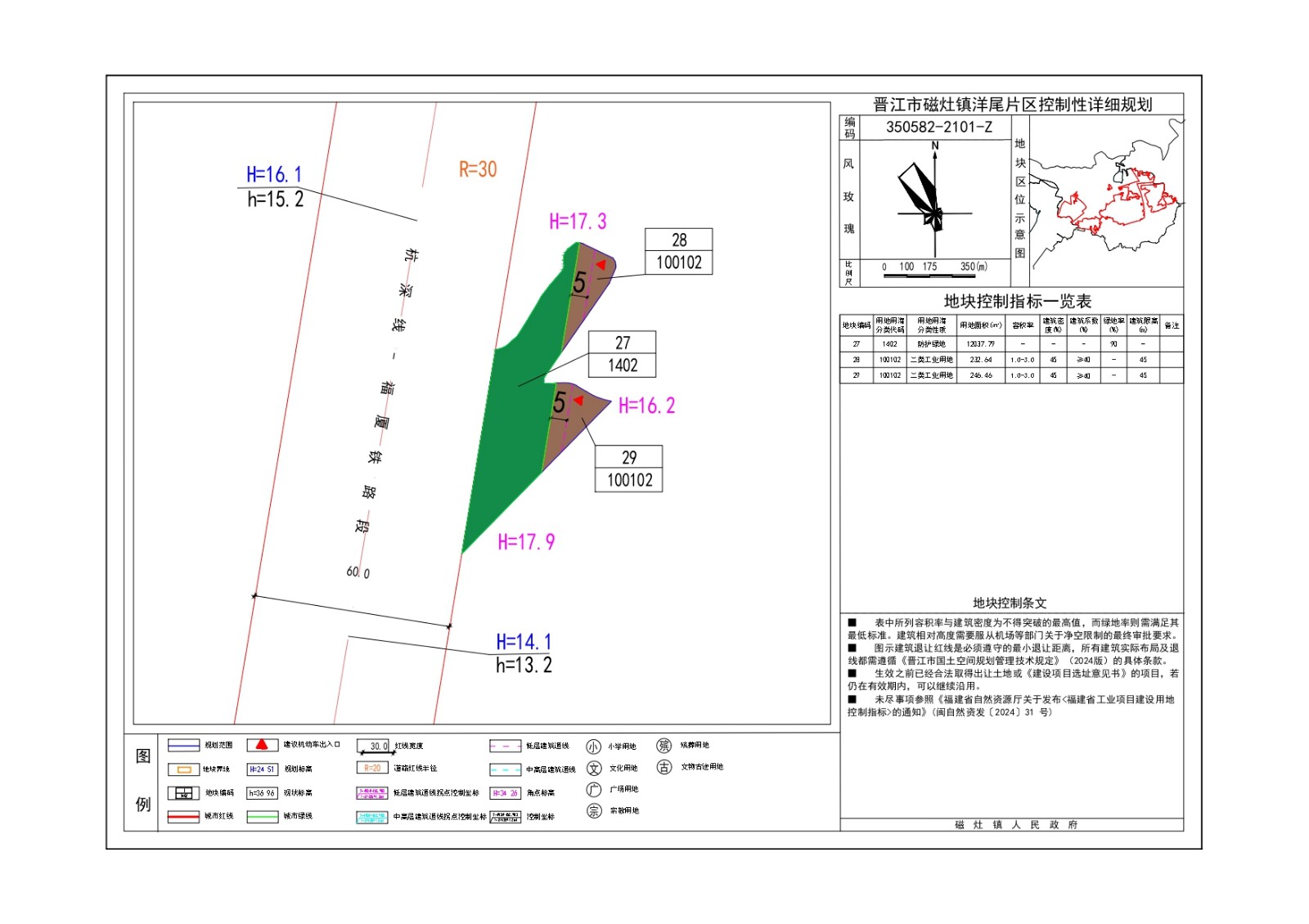Click the plot 27 code label 1402
The height and width of the screenshot is (924, 1309).
[x=622, y=365]
